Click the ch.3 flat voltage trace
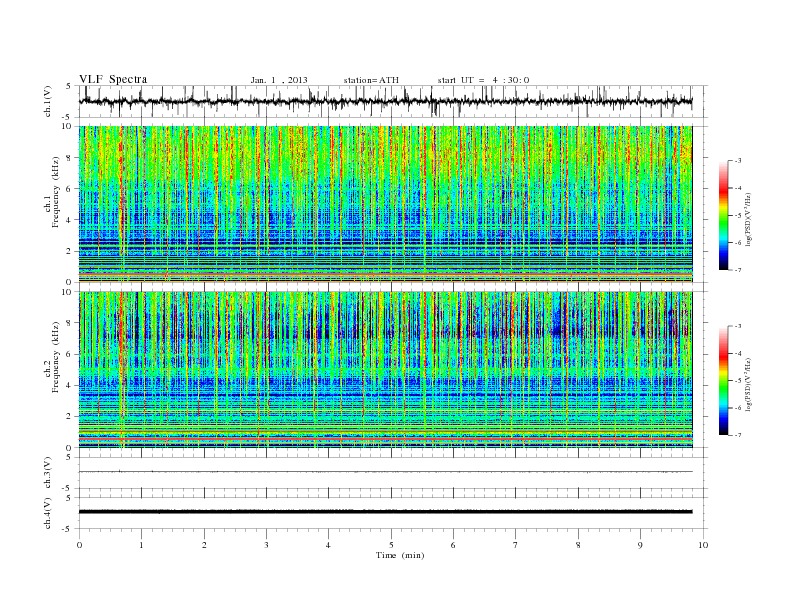Viewport: 792px width, 612px height. pos(385,472)
